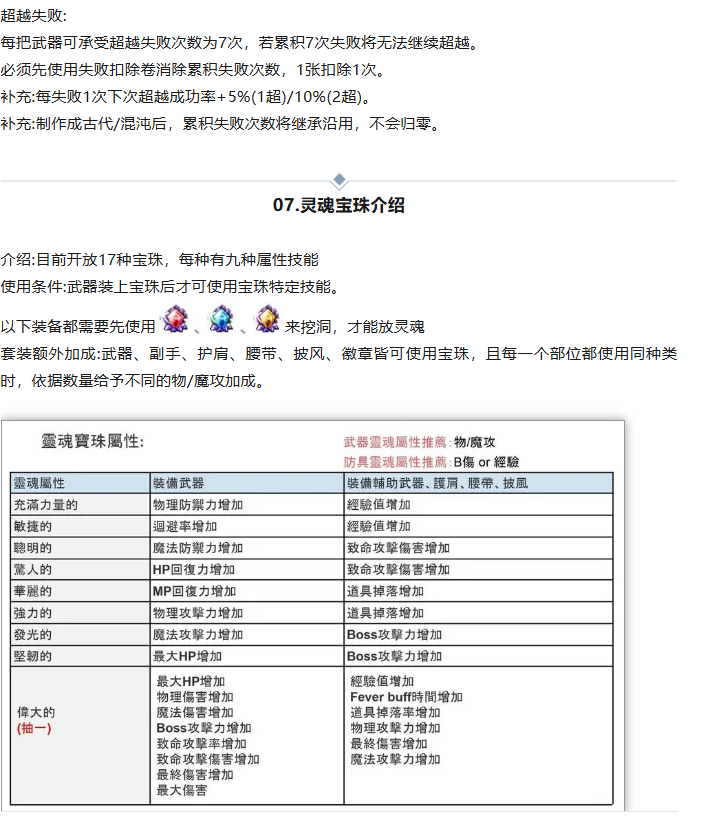Click the "最大傷害" entry
Image resolution: width=715 pixels, height=816 pixels.
[182, 790]
